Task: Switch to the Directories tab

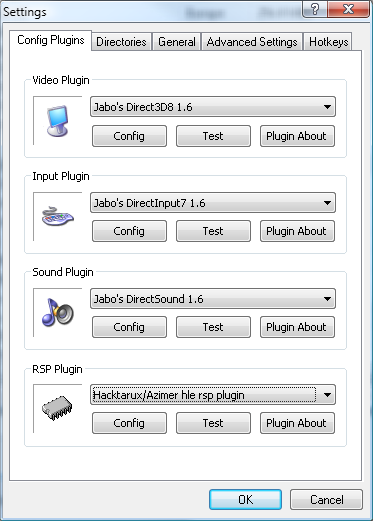Action: [x=121, y=42]
